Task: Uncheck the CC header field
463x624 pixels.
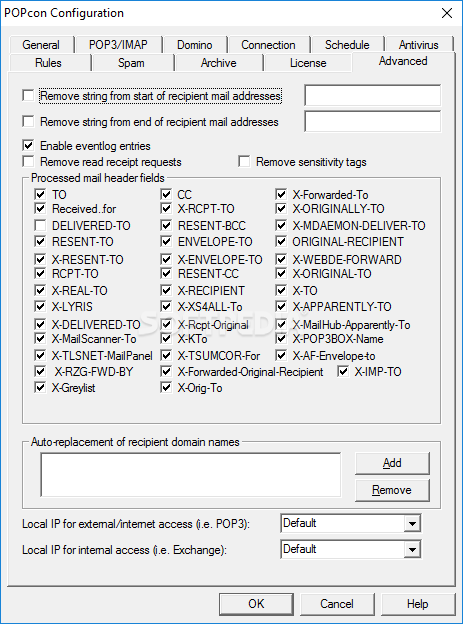Action: (166, 195)
